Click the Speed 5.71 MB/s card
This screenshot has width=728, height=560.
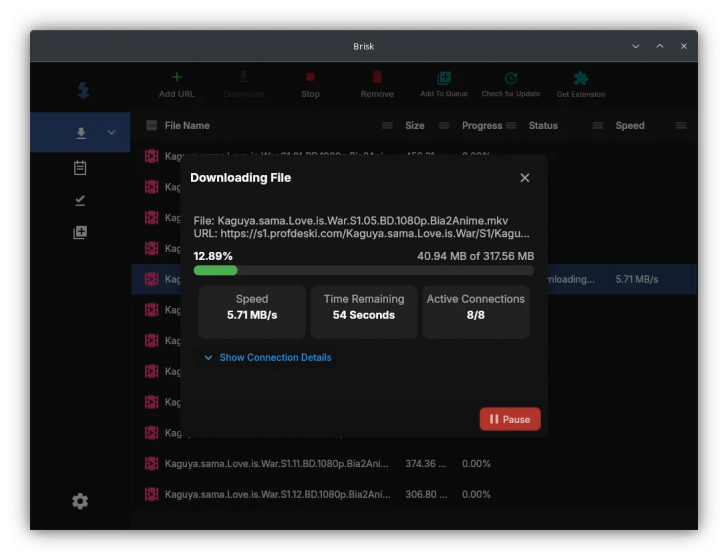coord(252,312)
